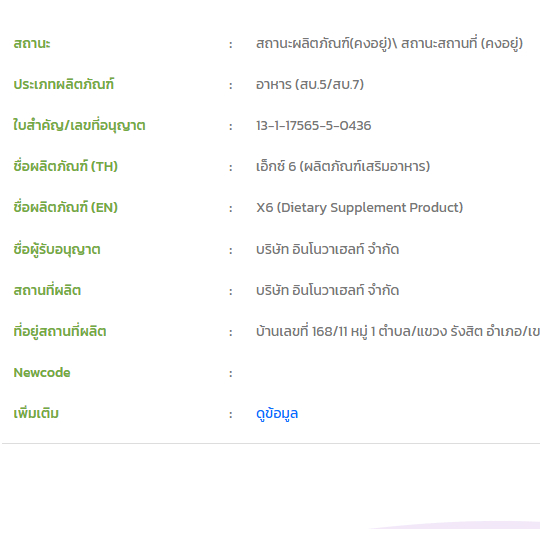Select the manufacturer name under สถานที่ผลิต

tap(328, 290)
